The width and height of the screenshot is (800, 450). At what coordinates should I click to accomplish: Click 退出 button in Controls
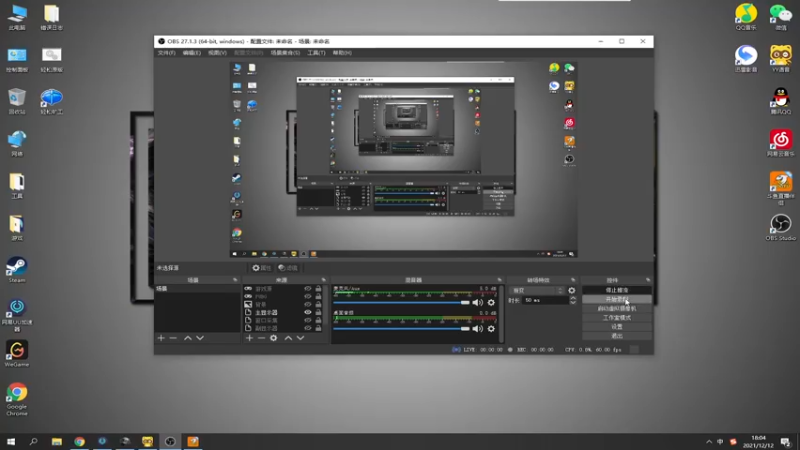pos(617,336)
